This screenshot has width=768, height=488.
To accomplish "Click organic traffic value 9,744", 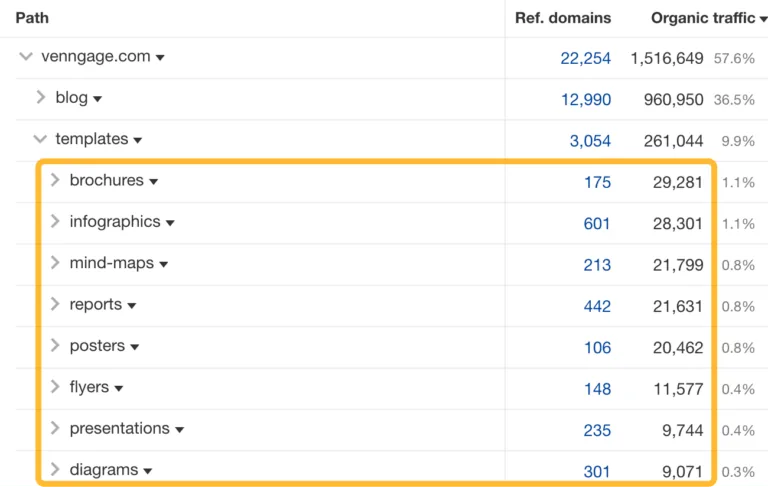I will [x=682, y=430].
